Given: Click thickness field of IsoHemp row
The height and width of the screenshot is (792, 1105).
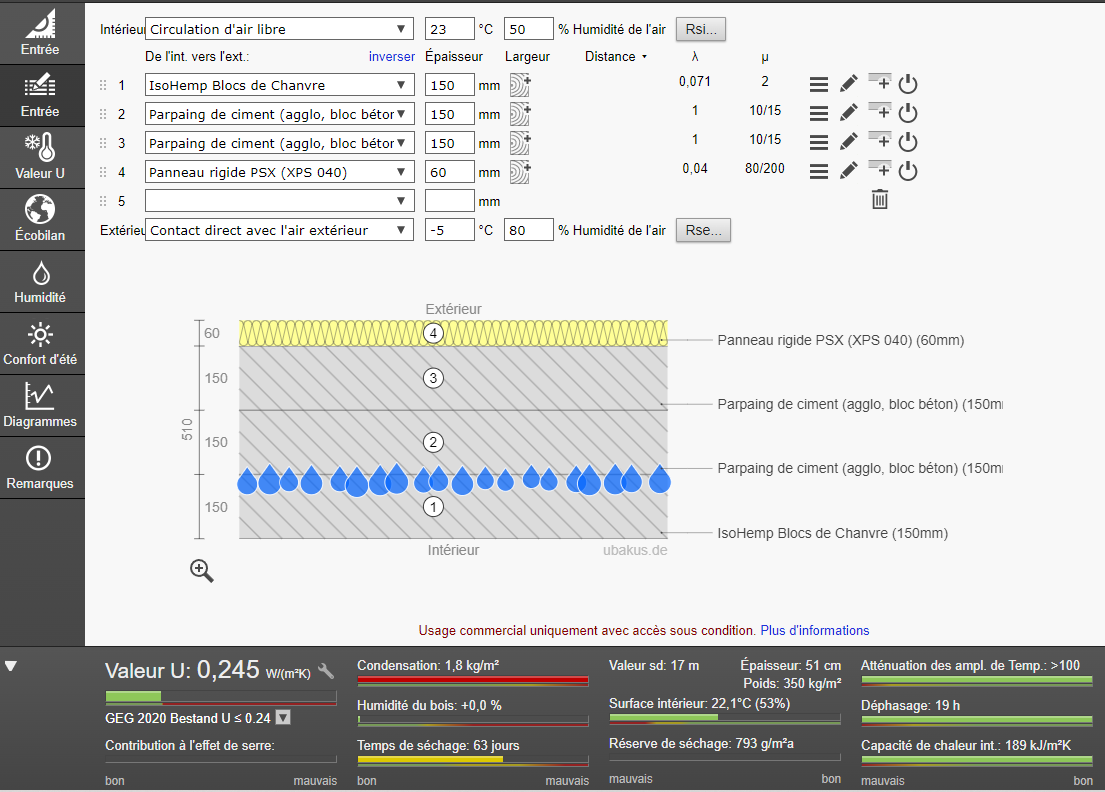Looking at the screenshot, I should pos(450,85).
